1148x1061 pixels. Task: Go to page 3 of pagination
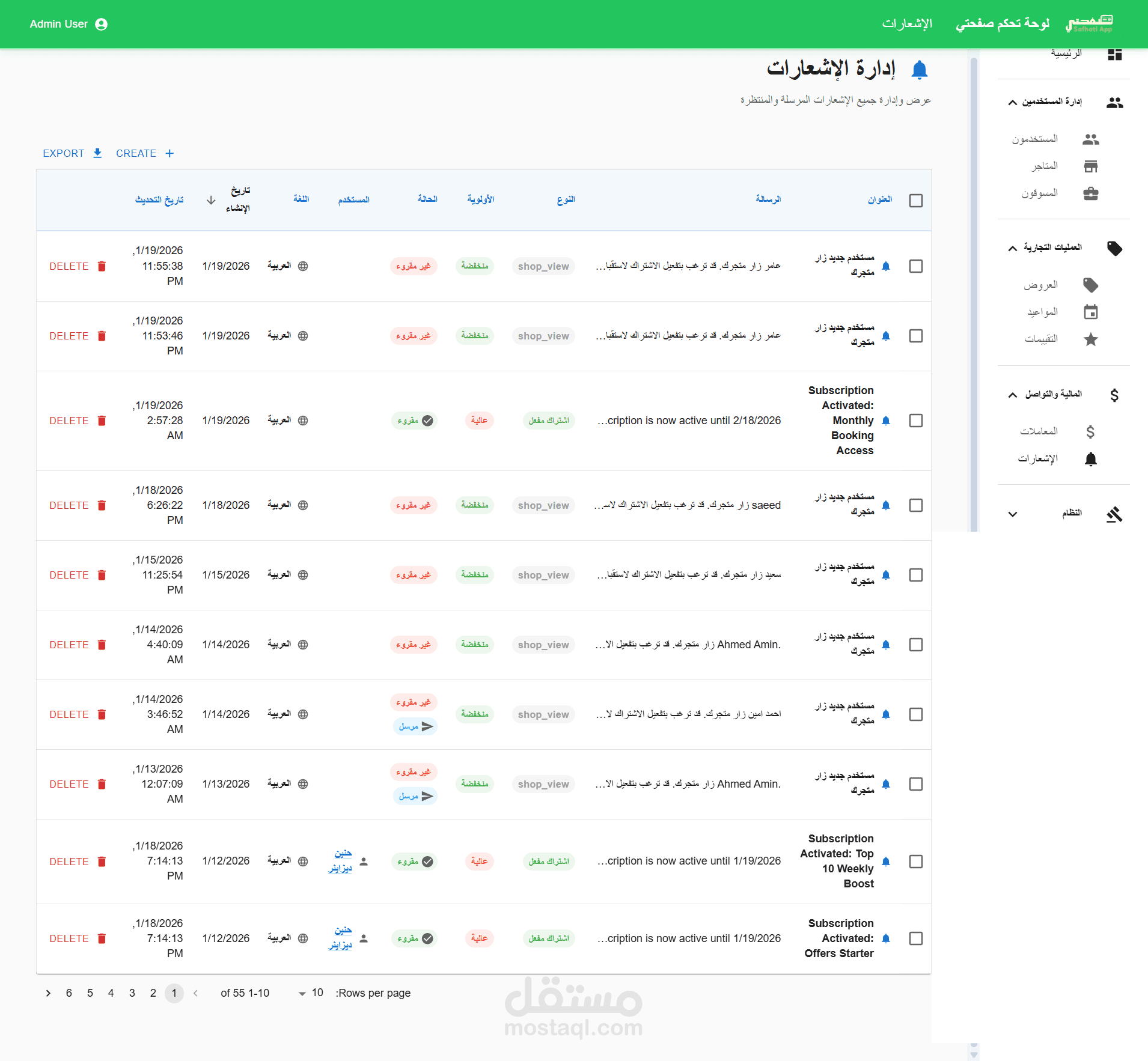point(132,993)
